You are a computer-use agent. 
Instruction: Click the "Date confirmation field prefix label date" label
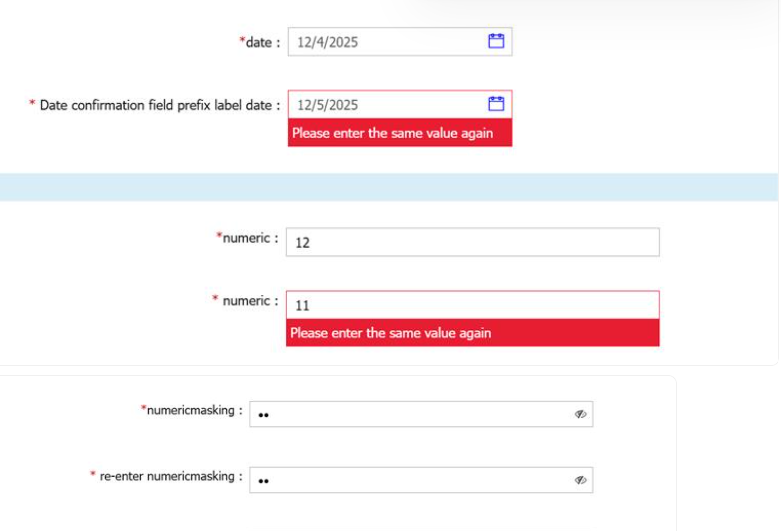click(x=160, y=105)
